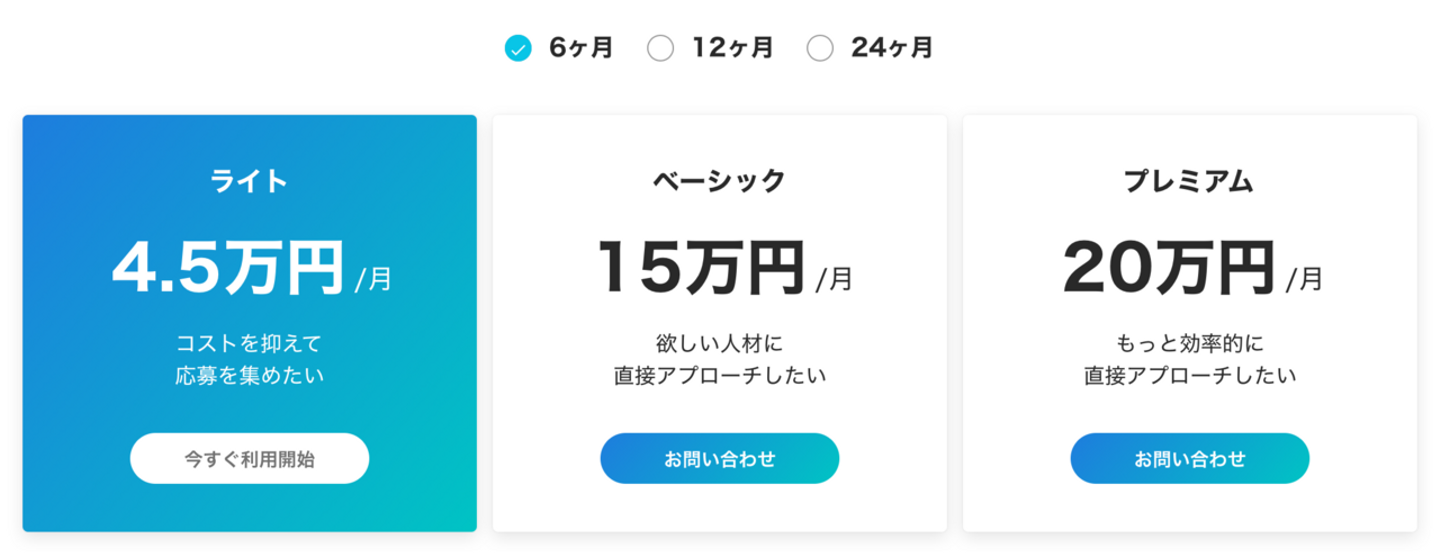
Task: Click the 12ヶ月 text label
Action: click(733, 48)
